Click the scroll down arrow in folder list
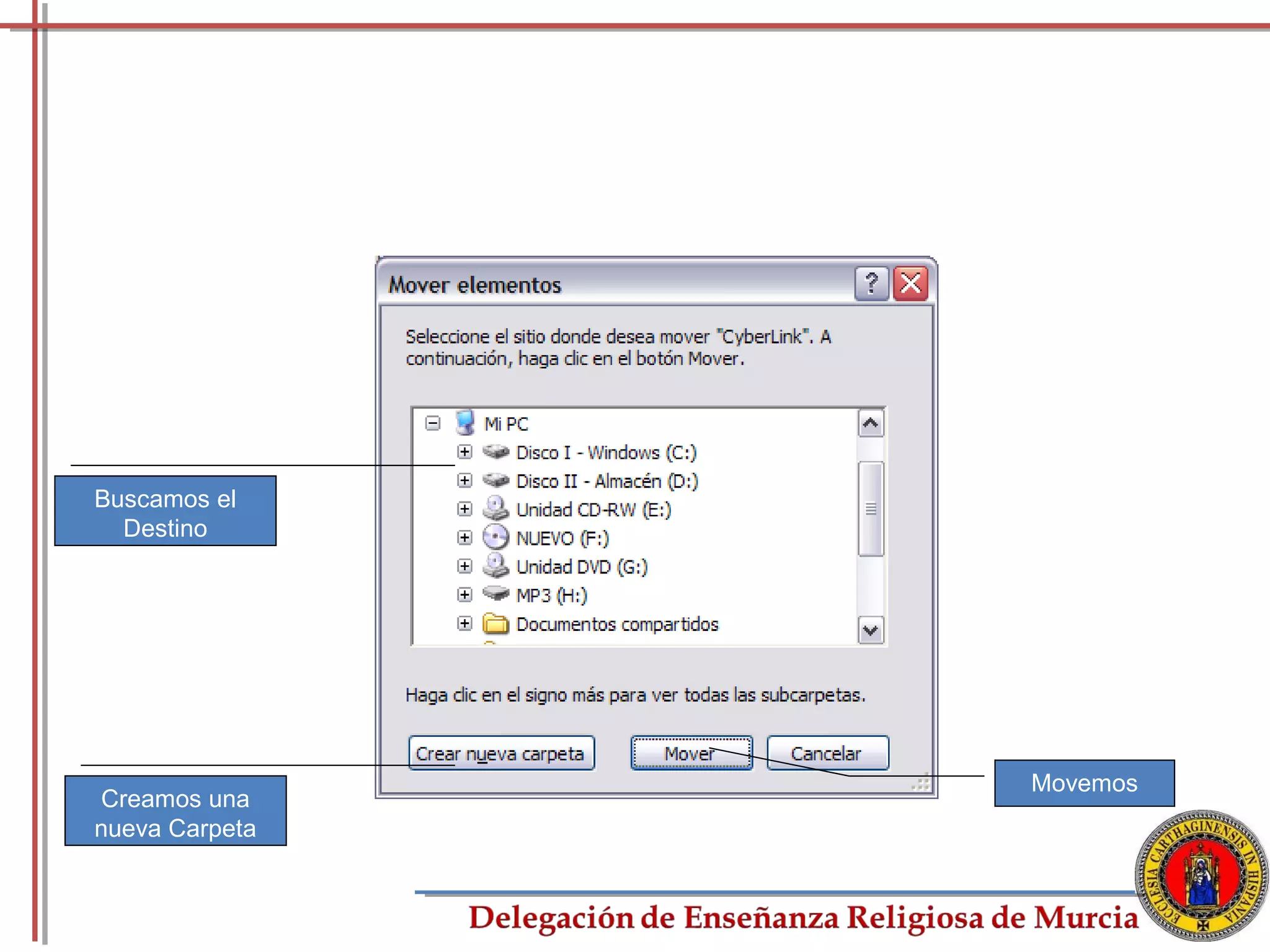Screen dimensions: 1270x952 pyautogui.click(x=871, y=630)
